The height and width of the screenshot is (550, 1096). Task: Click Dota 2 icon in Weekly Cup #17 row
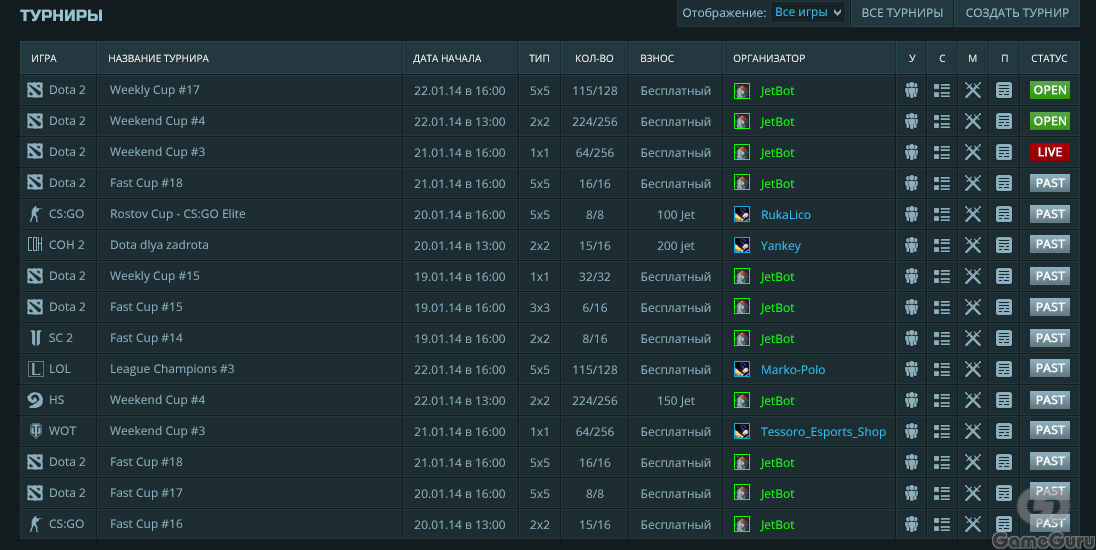click(35, 90)
